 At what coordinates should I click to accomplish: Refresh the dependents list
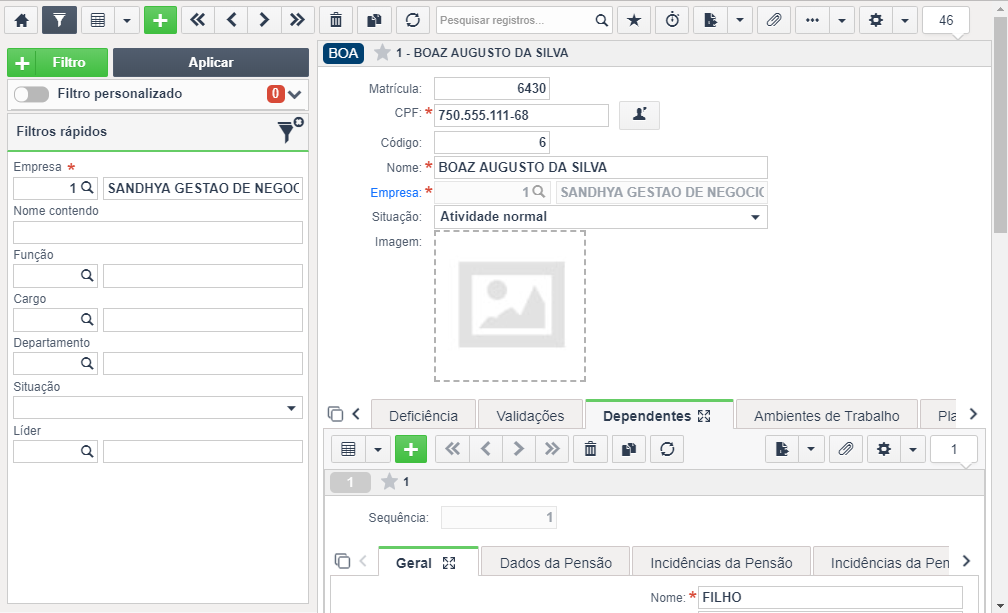pos(667,449)
